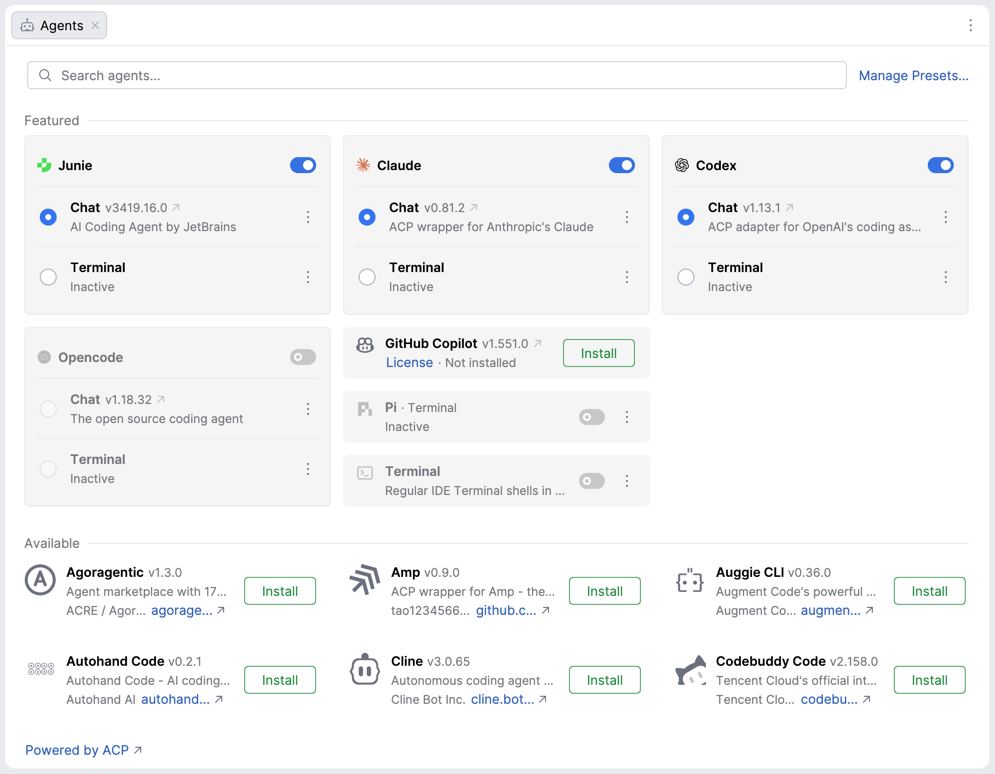Enable the regular IDE Terminal toggle

pyautogui.click(x=592, y=481)
